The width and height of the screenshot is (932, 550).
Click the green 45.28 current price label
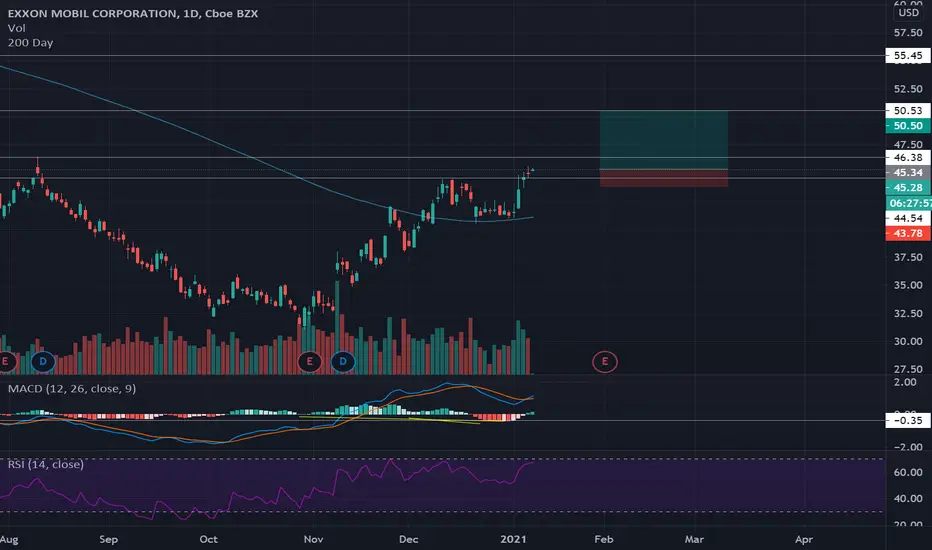908,188
